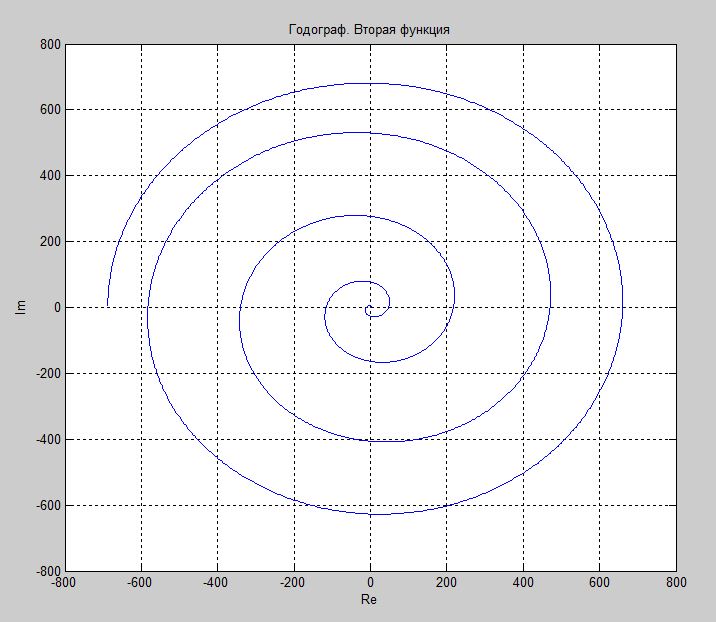Click the -200 tick label on the Im axis
716x622 pixels.
click(48, 374)
